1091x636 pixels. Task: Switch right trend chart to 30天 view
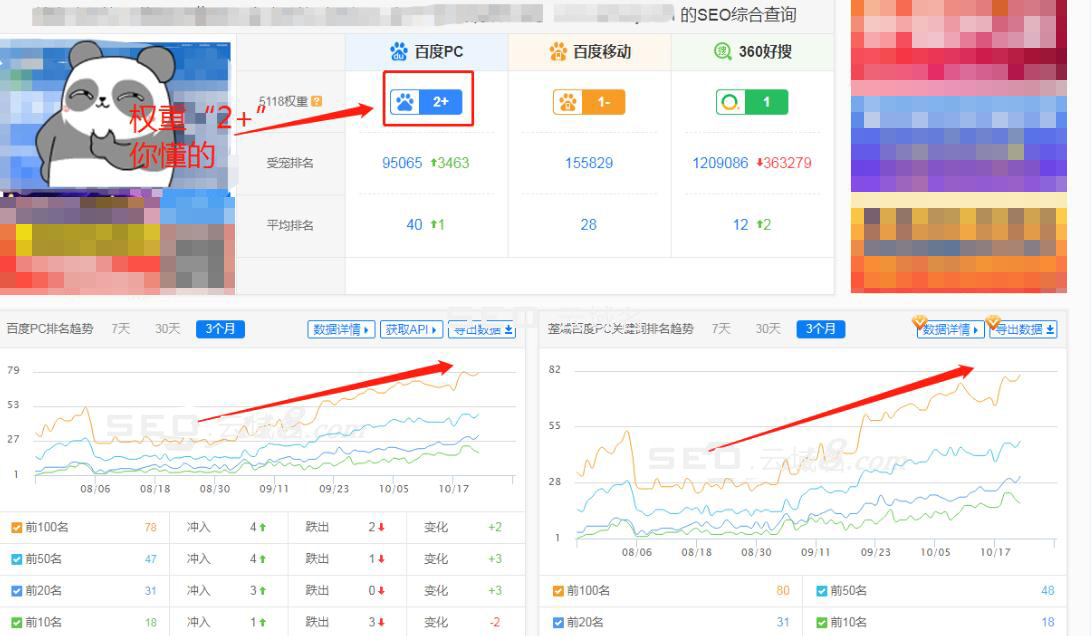point(766,327)
